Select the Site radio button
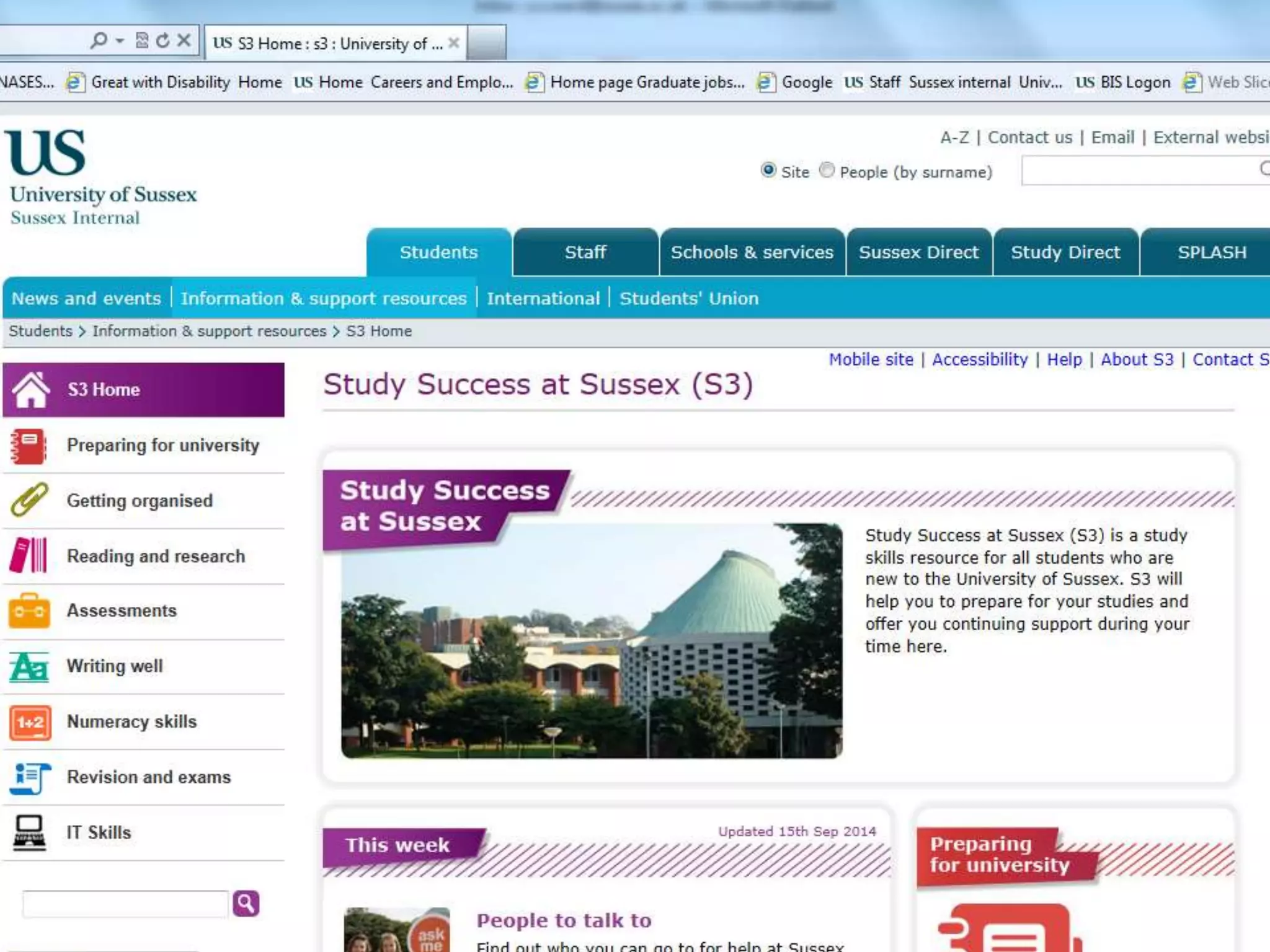The width and height of the screenshot is (1270, 952). pos(768,170)
